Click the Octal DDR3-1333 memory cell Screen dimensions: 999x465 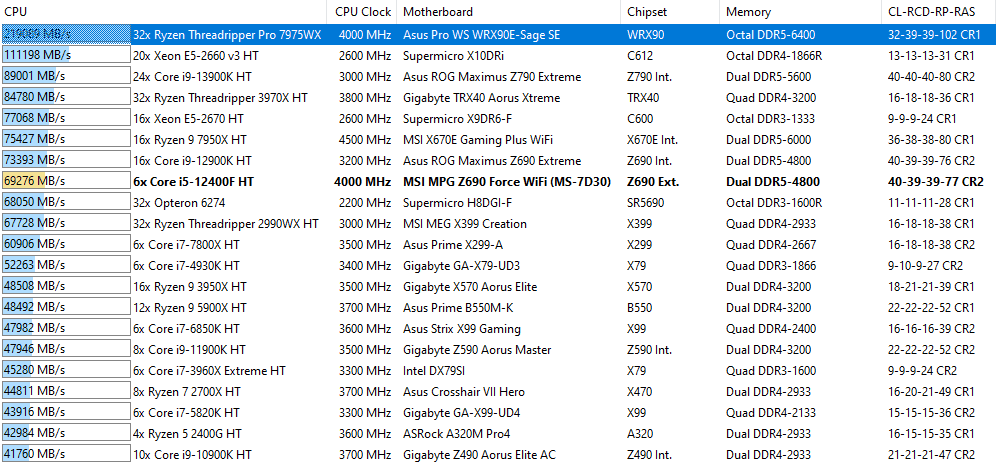pyautogui.click(x=771, y=118)
